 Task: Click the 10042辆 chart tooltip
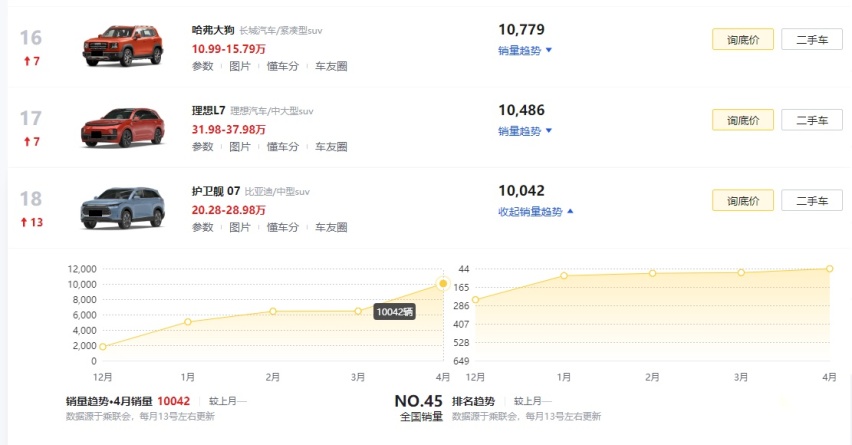coord(394,312)
